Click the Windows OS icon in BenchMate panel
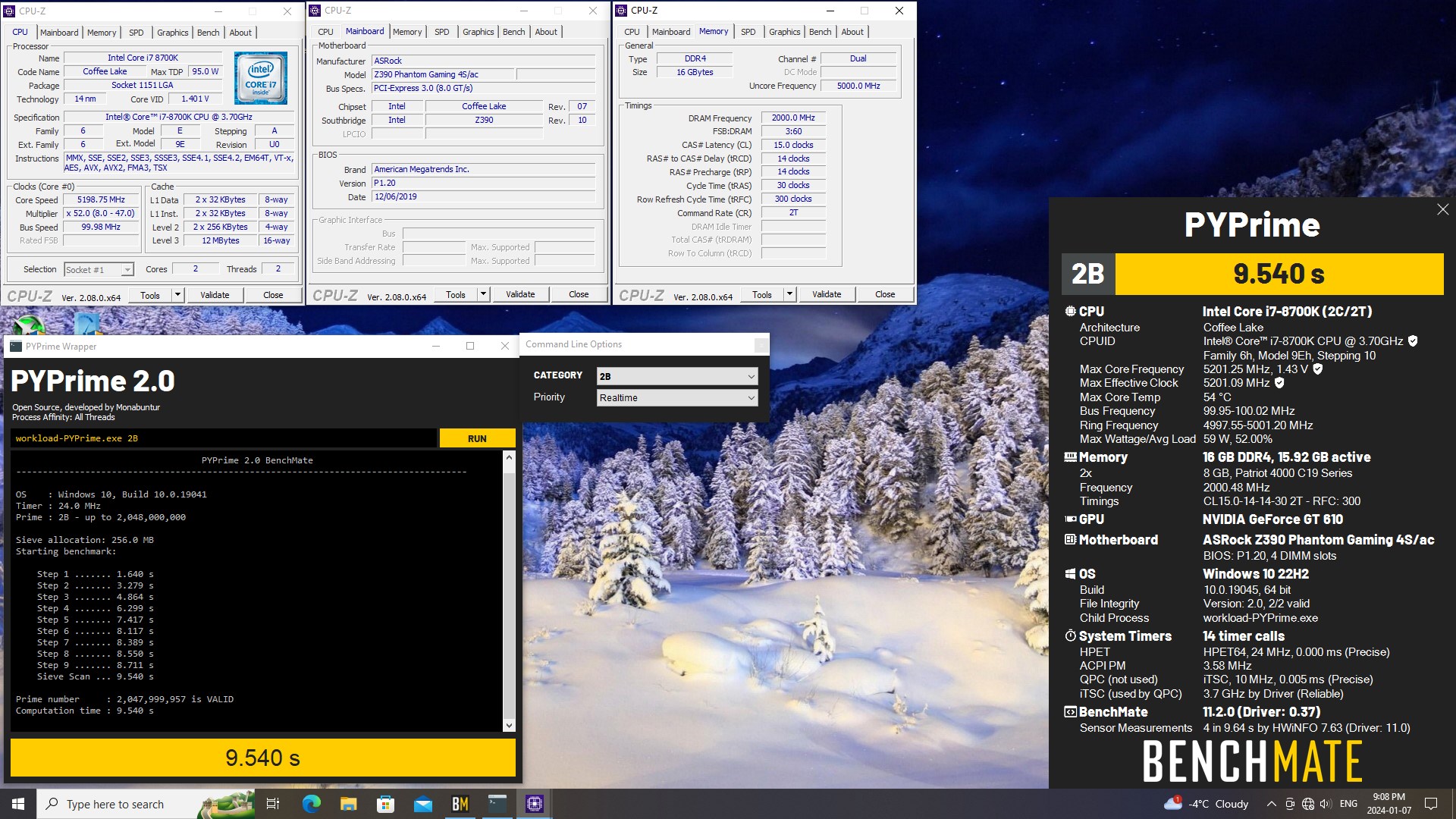1456x819 pixels. click(1070, 574)
